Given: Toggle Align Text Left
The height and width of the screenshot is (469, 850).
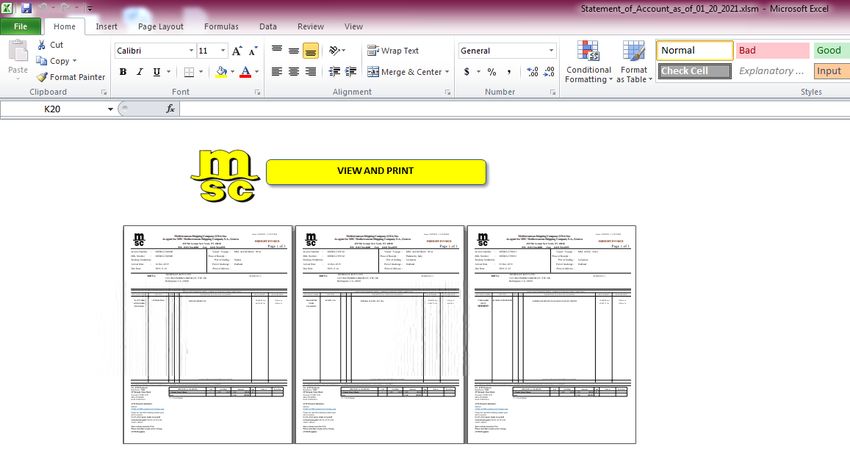Looking at the screenshot, I should tap(277, 72).
